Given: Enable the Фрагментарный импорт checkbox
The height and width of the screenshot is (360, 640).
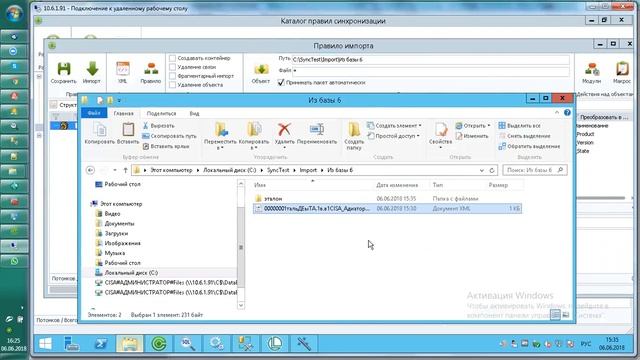Looking at the screenshot, I should tap(173, 76).
